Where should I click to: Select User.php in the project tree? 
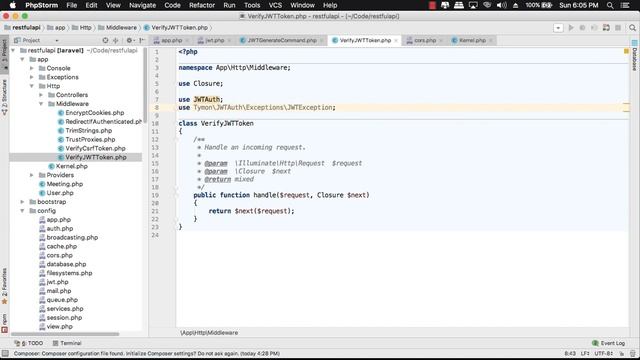pyautogui.click(x=60, y=193)
